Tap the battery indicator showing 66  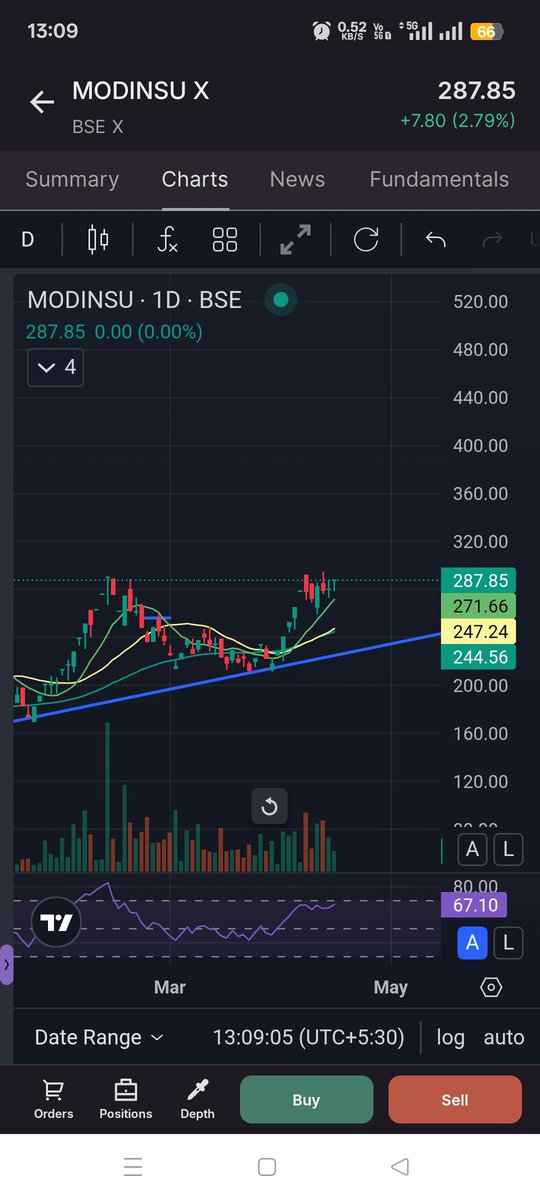click(484, 31)
